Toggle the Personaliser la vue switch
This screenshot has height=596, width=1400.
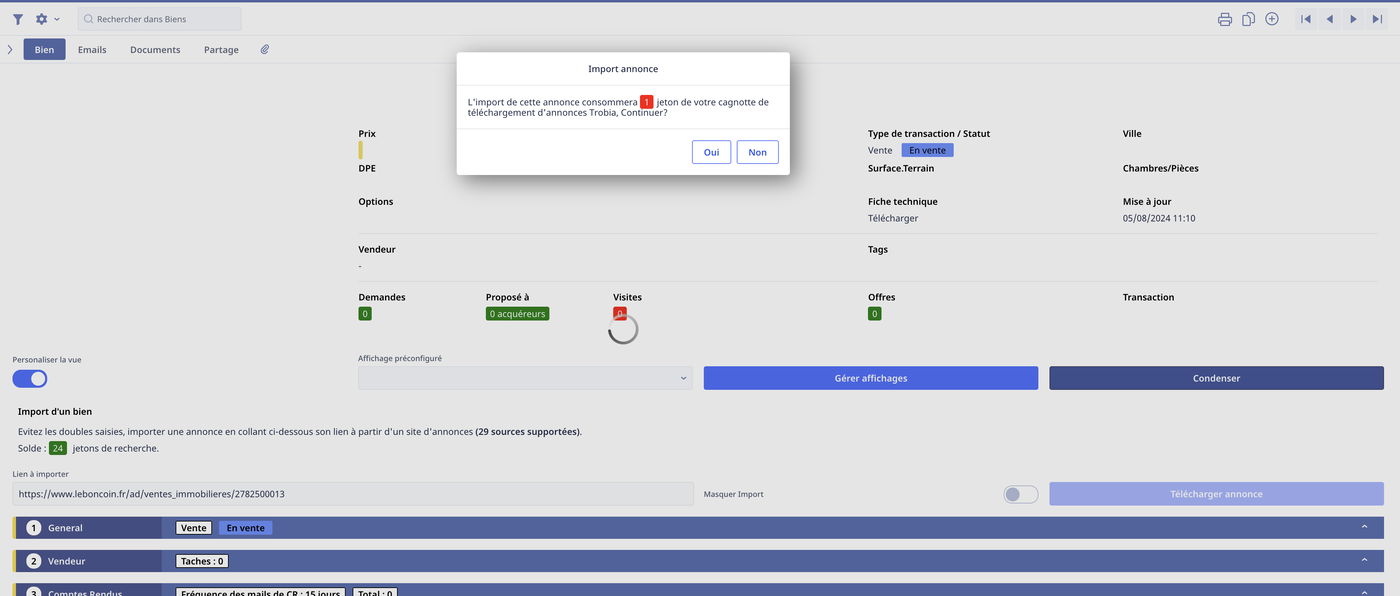point(30,379)
